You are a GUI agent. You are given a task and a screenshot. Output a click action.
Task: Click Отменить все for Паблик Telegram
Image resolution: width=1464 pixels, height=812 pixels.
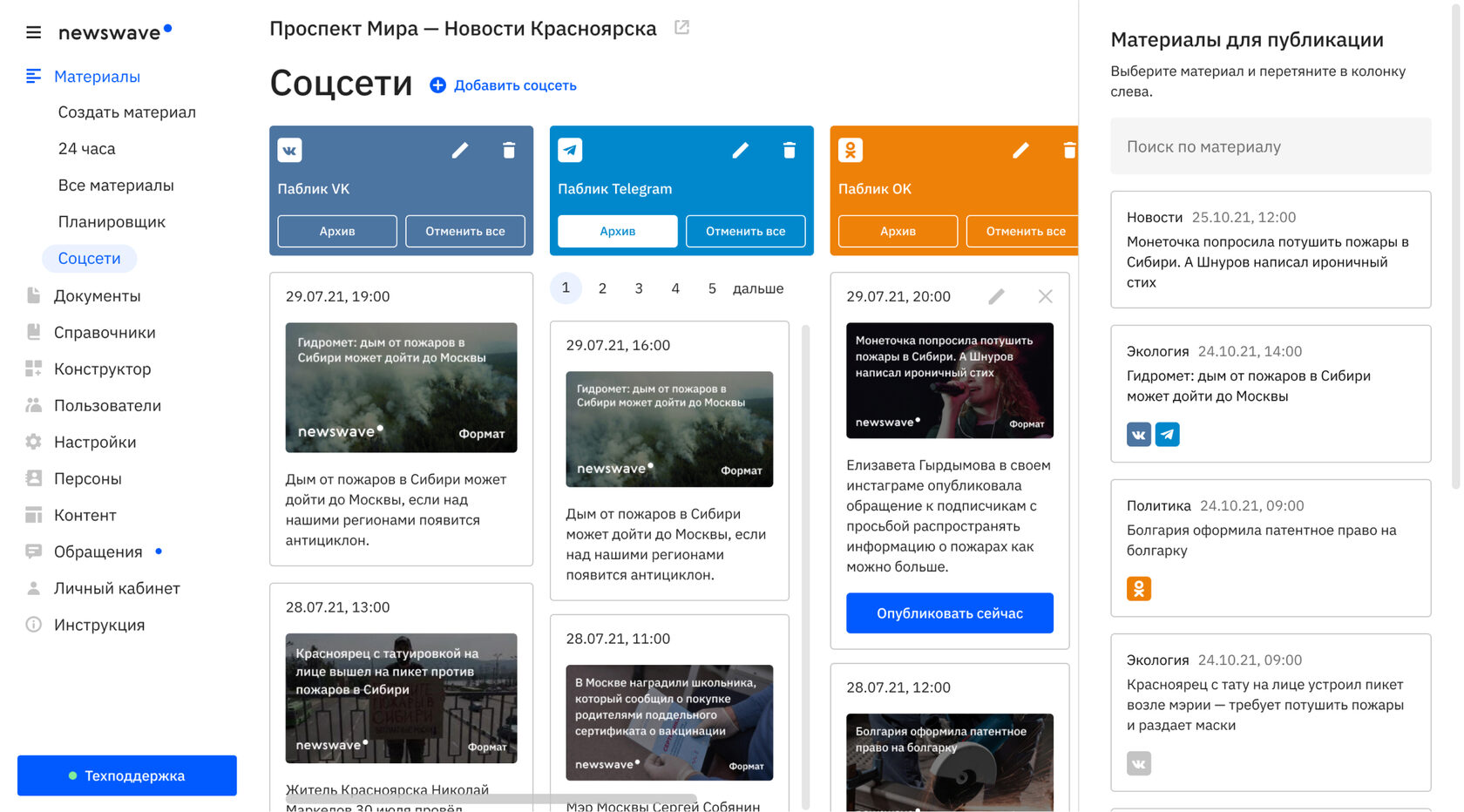point(746,231)
